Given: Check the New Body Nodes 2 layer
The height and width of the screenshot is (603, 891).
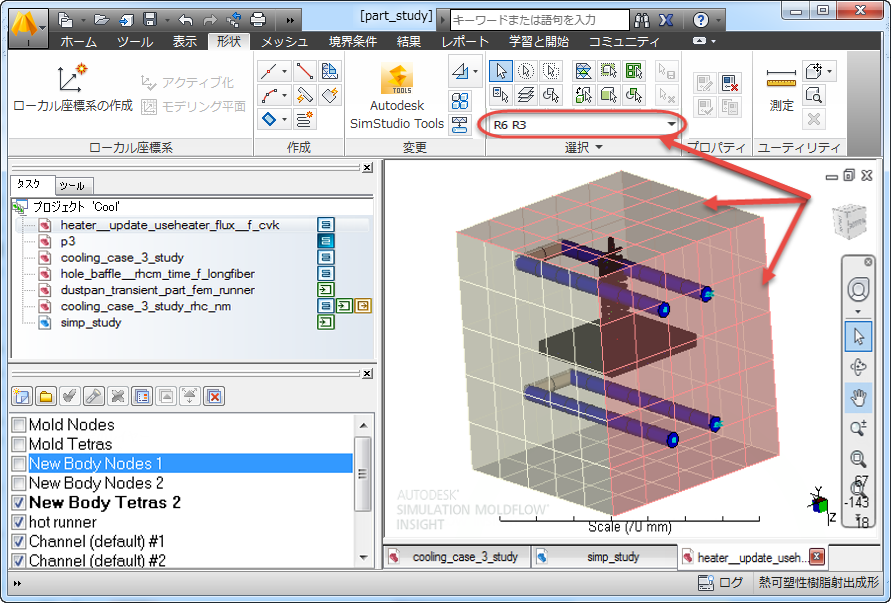Looking at the screenshot, I should point(19,483).
